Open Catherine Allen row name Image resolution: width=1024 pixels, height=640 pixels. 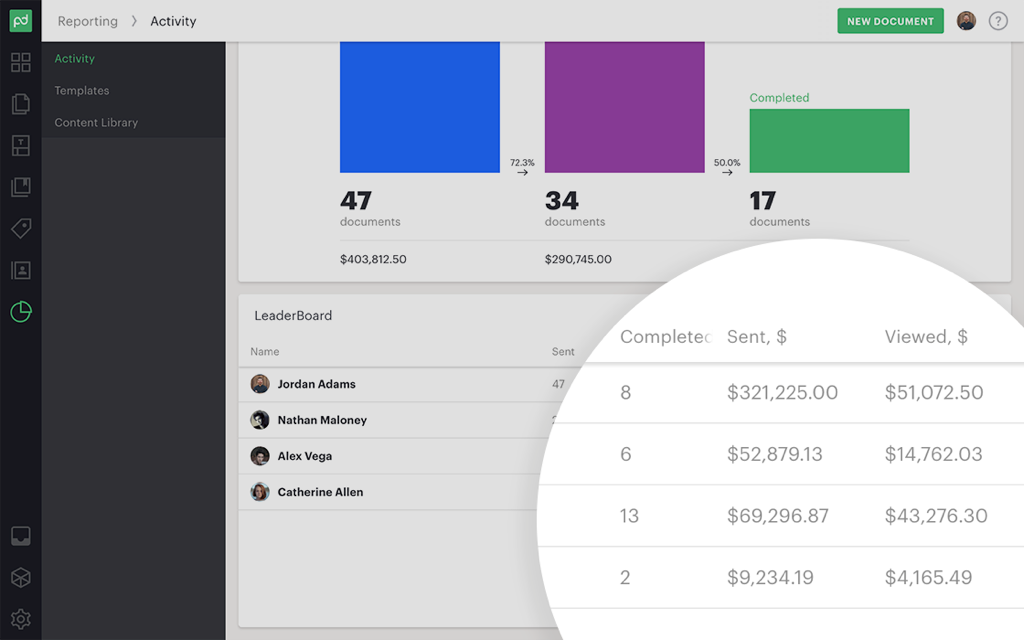click(x=320, y=492)
